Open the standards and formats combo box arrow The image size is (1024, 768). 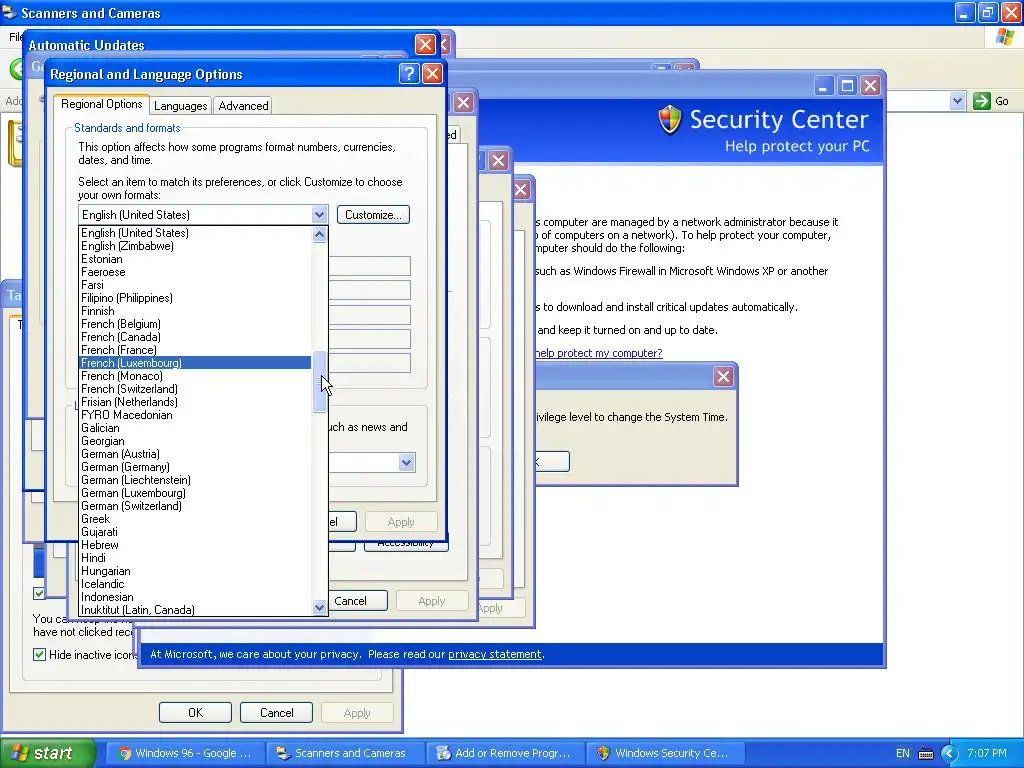pos(319,215)
